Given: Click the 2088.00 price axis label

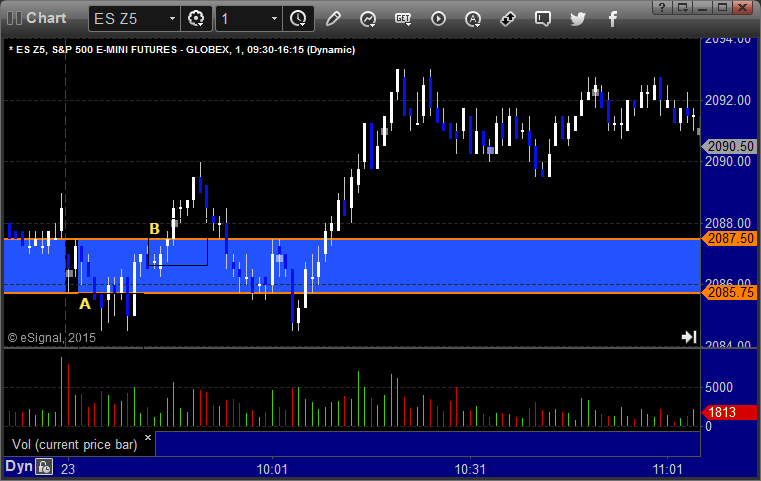Looking at the screenshot, I should 728,223.
